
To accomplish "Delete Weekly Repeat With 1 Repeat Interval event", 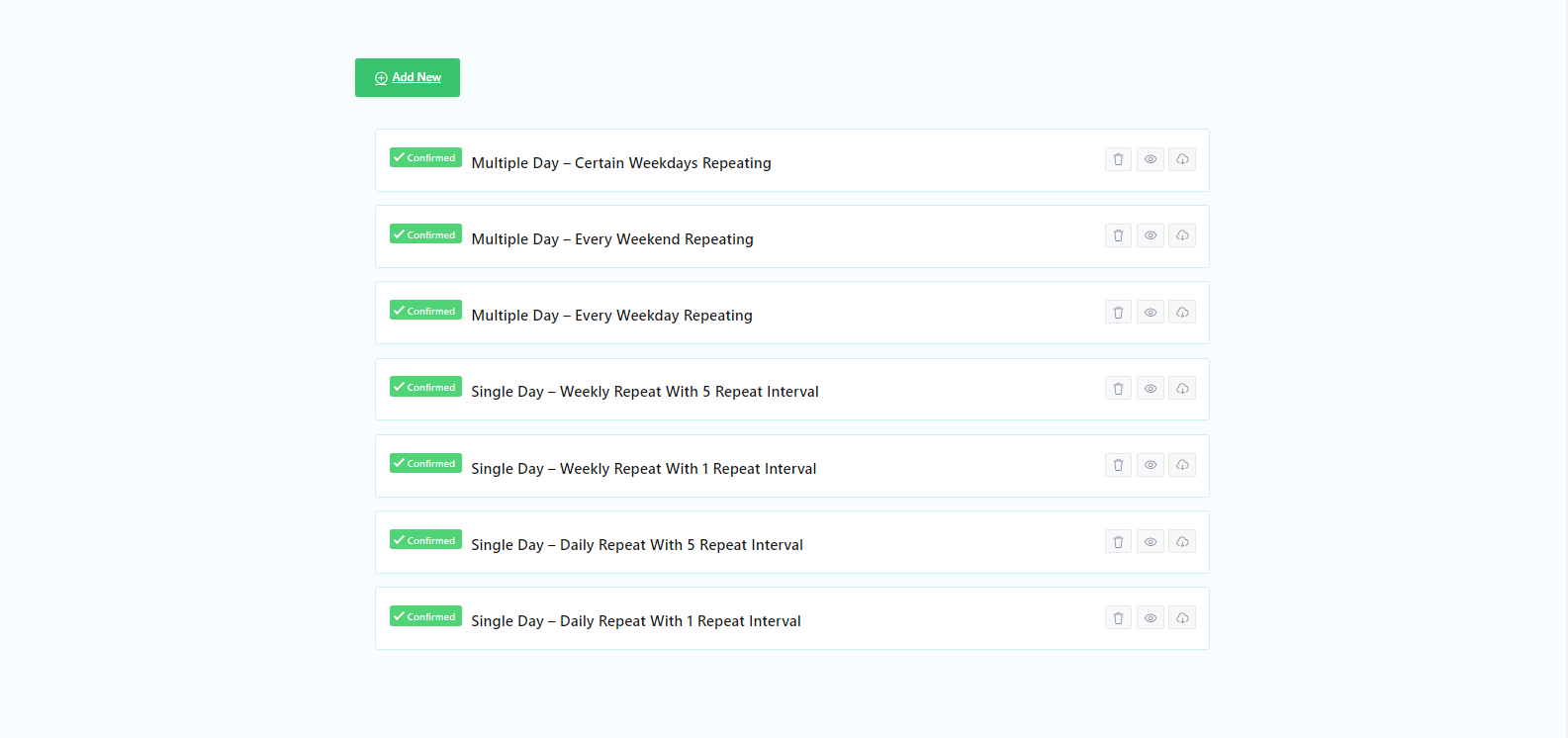I will (x=1118, y=465).
